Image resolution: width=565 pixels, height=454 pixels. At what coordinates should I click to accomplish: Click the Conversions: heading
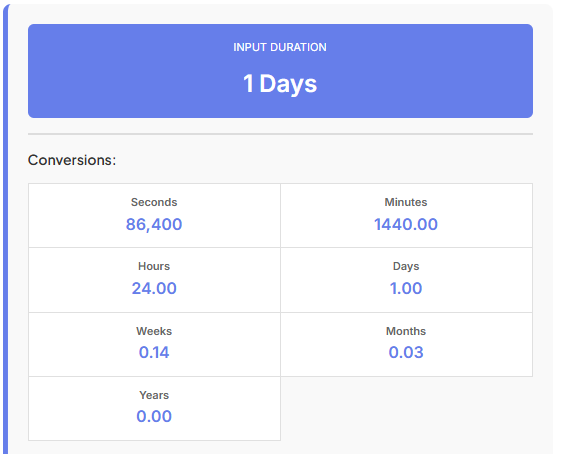point(72,160)
